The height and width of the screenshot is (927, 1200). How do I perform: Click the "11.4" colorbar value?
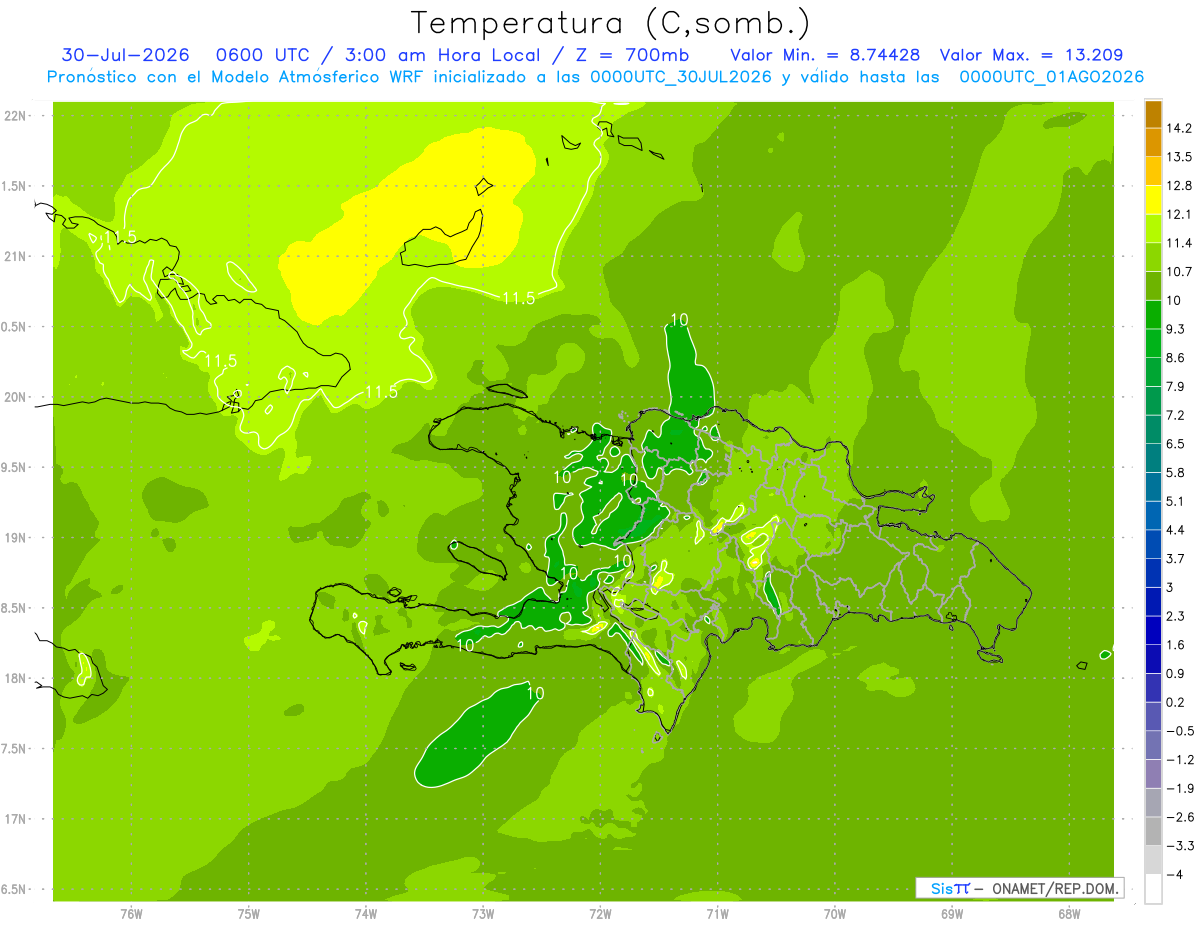click(1178, 243)
